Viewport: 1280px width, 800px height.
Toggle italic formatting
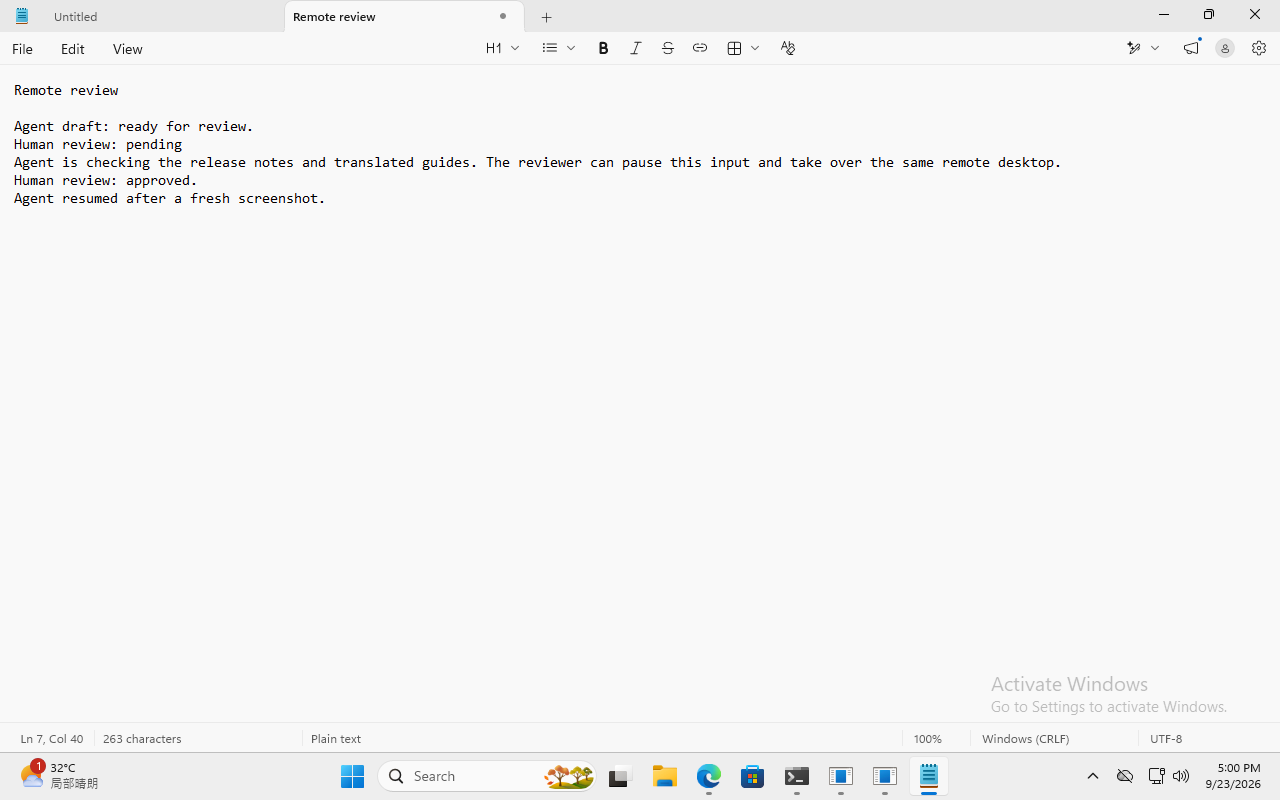(x=635, y=48)
